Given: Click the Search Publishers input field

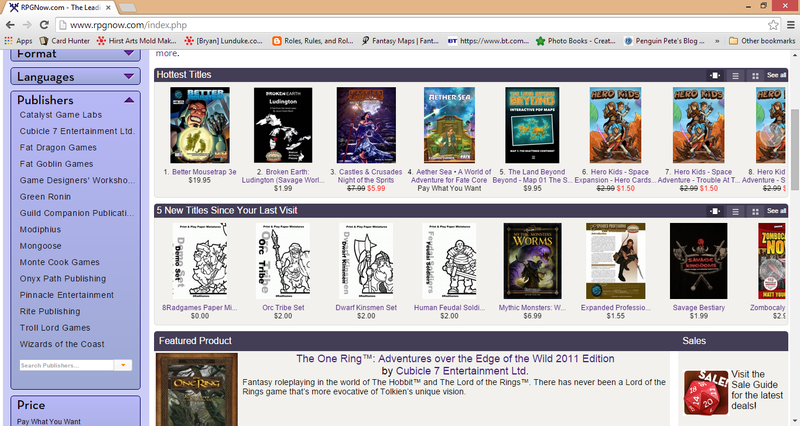Looking at the screenshot, I should 67,365.
